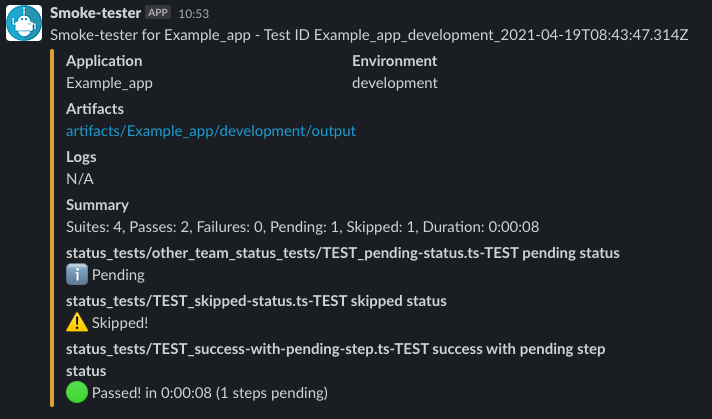Select the Example_app application value
This screenshot has width=712, height=419.
pyautogui.click(x=109, y=83)
